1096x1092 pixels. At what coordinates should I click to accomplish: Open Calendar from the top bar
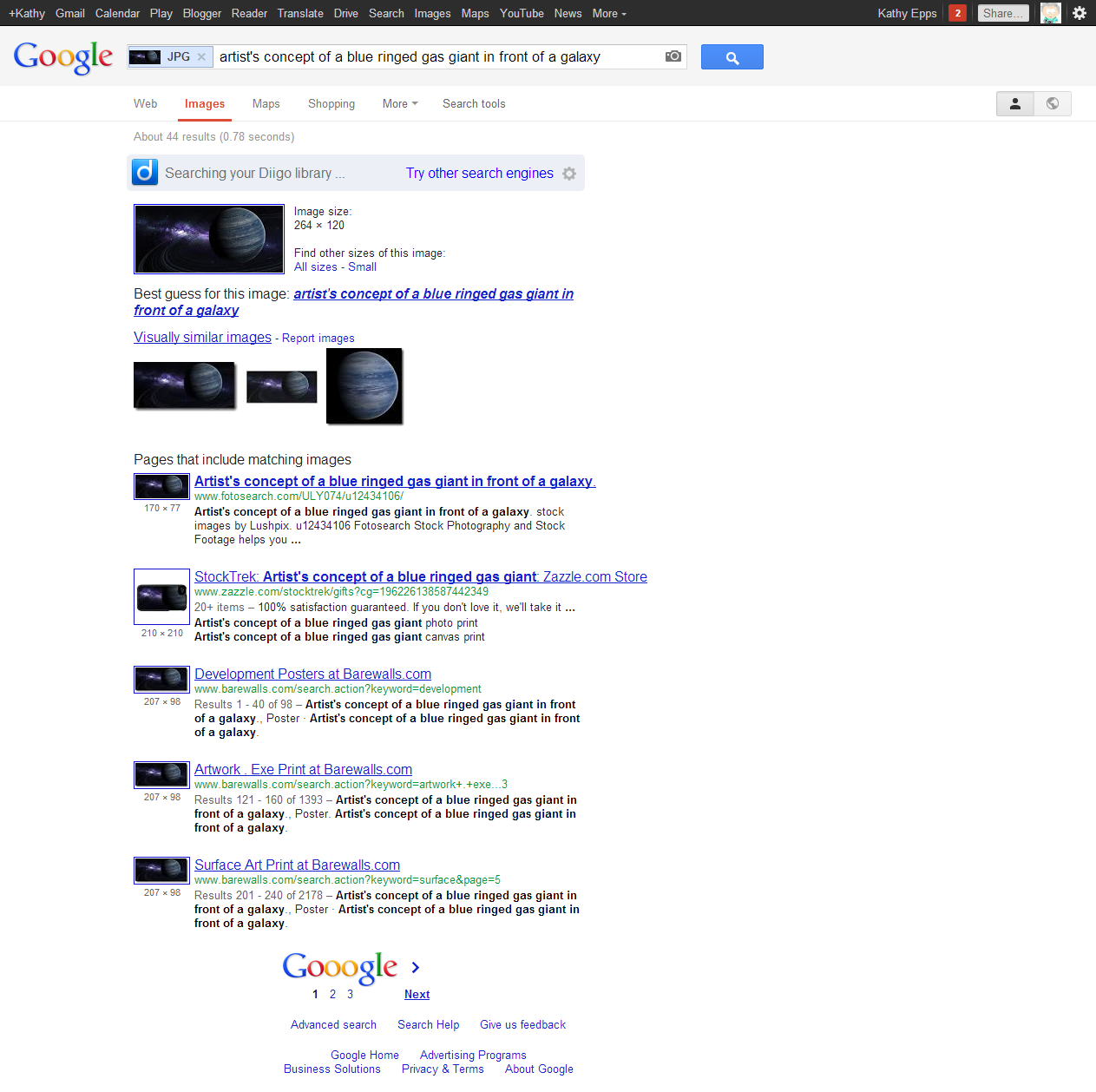(117, 13)
